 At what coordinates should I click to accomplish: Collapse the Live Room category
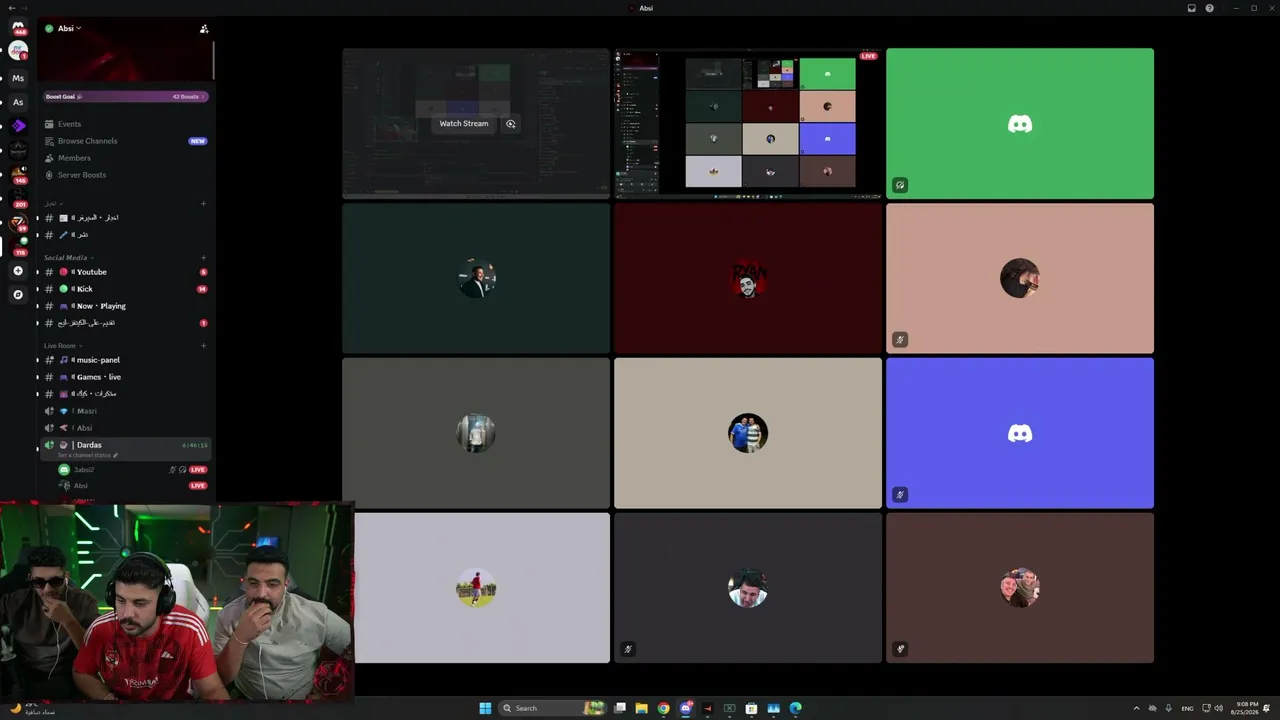62,346
